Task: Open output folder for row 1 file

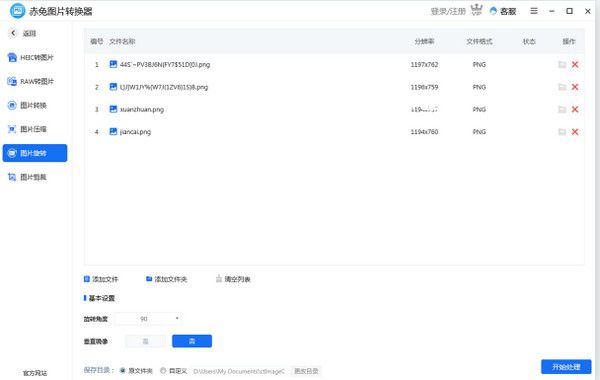Action: coord(562,65)
